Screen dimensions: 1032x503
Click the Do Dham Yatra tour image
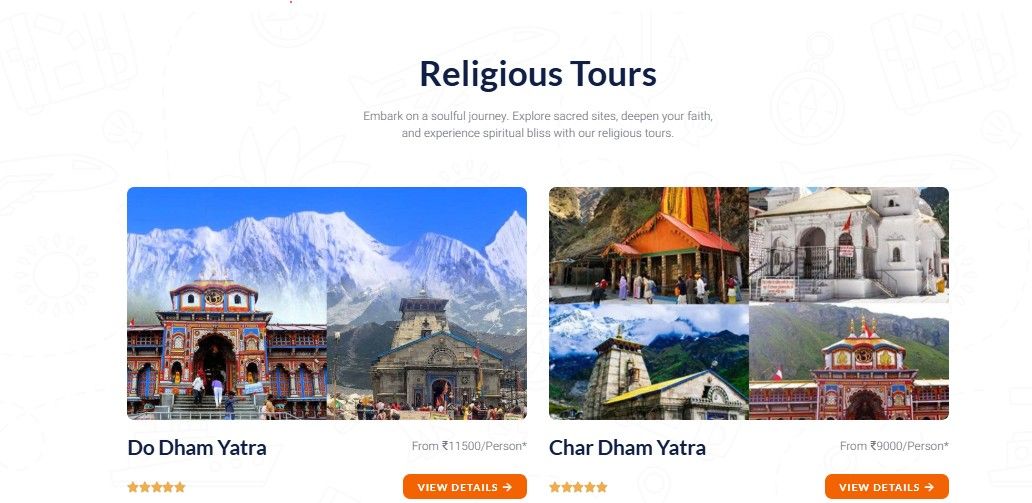327,303
